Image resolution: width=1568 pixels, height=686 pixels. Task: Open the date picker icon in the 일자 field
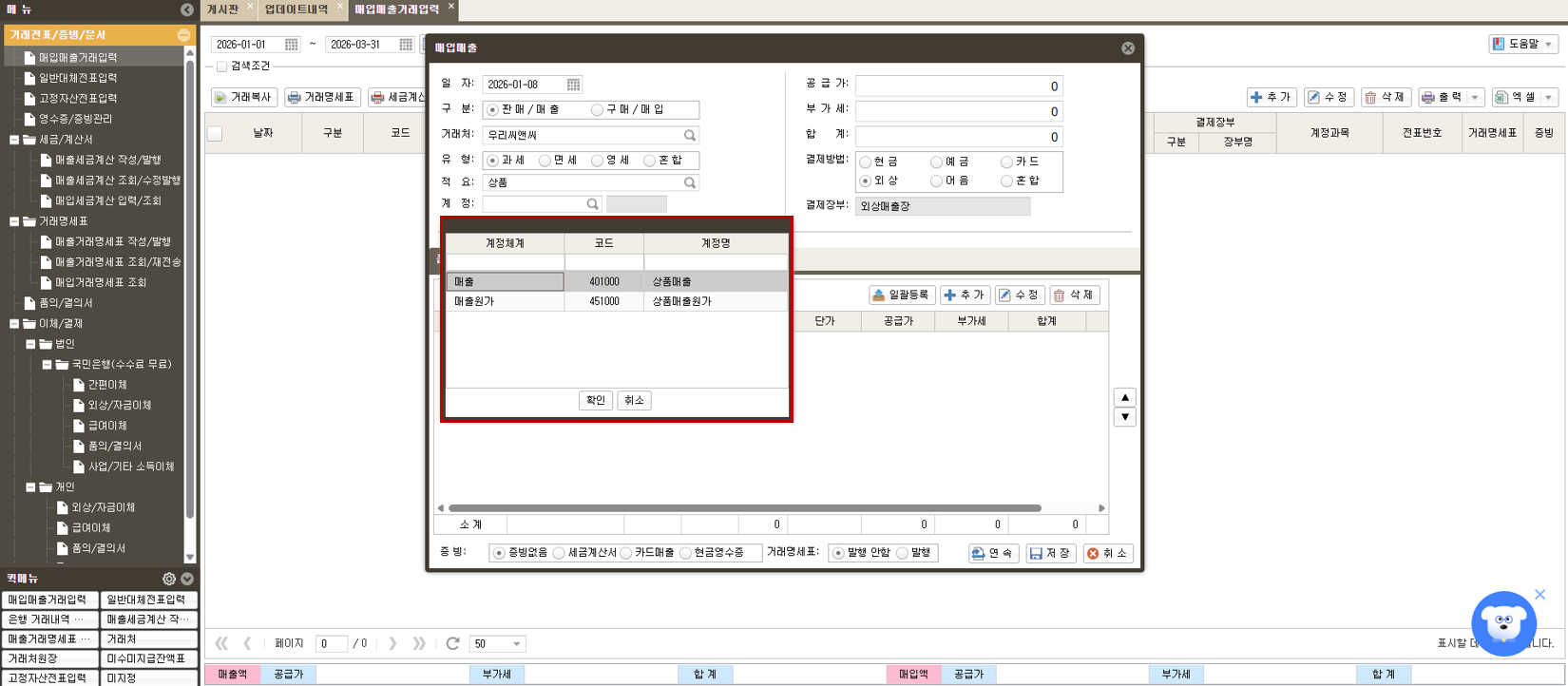click(573, 85)
